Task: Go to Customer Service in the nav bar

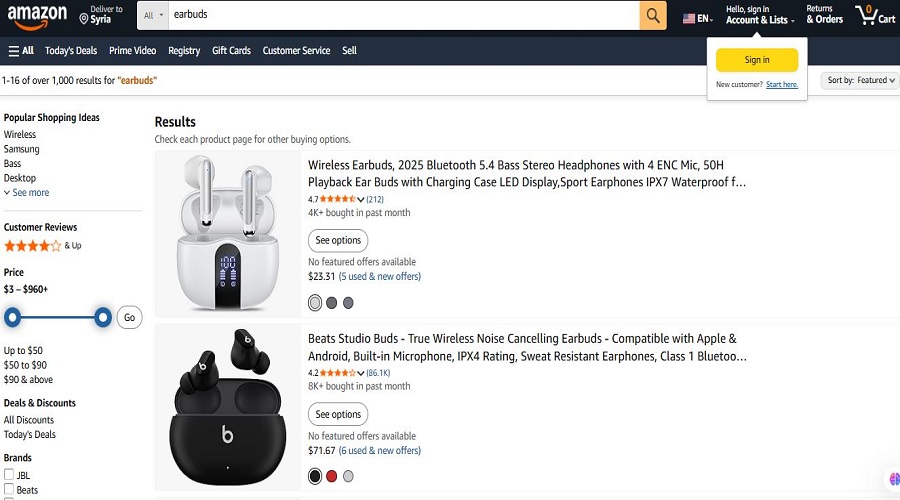Action: (x=296, y=51)
